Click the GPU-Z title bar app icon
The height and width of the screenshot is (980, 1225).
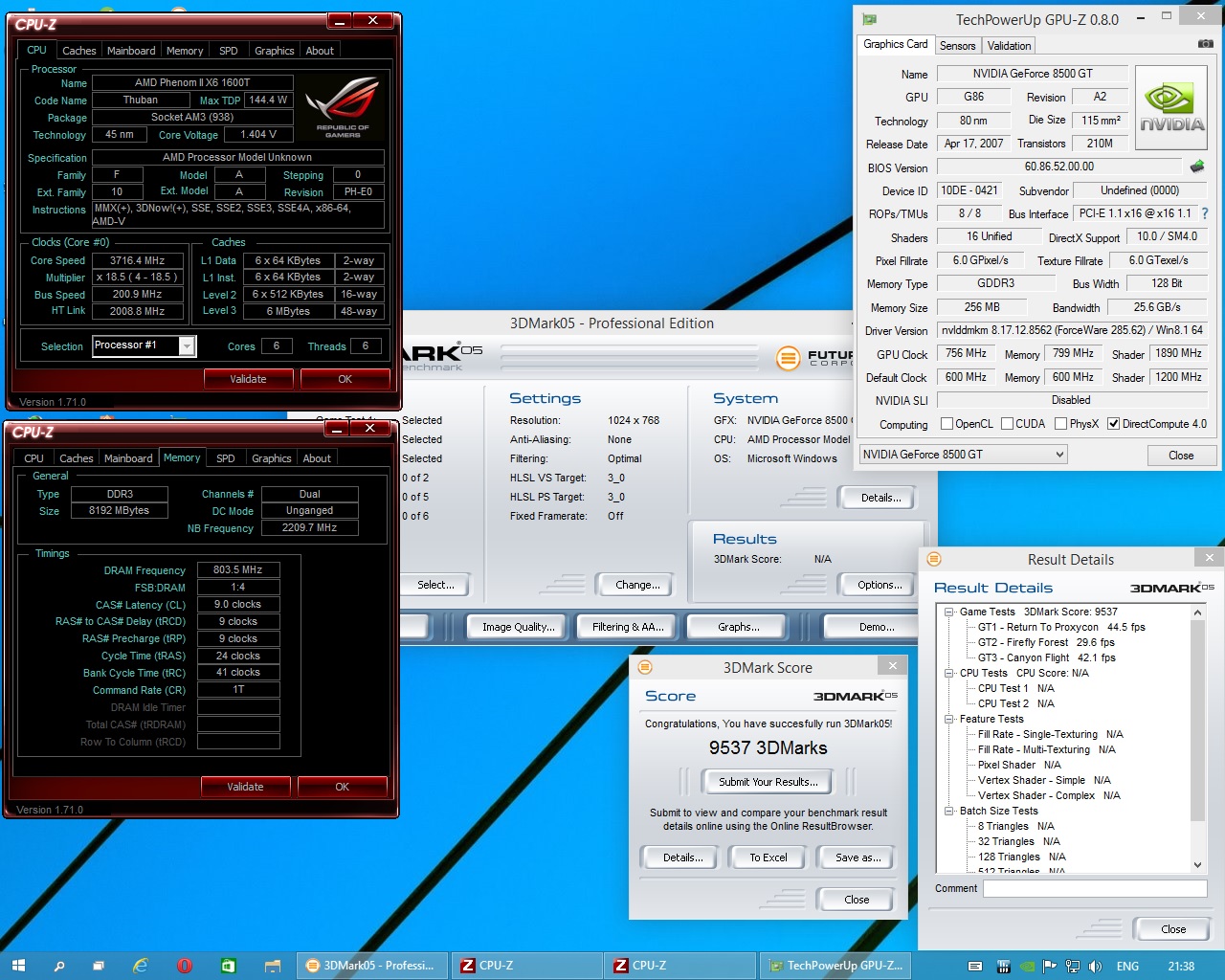869,19
